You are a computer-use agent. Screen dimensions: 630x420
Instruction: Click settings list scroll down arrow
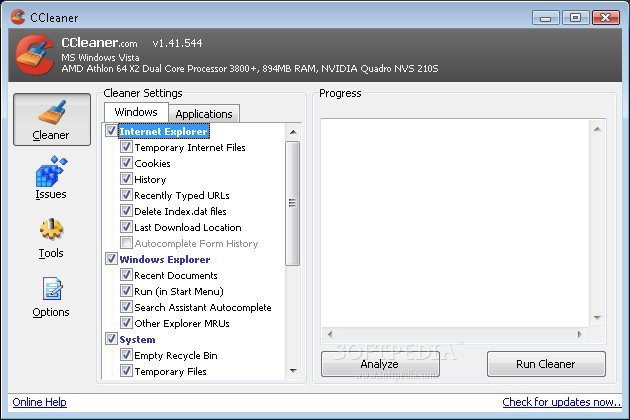pyautogui.click(x=293, y=371)
